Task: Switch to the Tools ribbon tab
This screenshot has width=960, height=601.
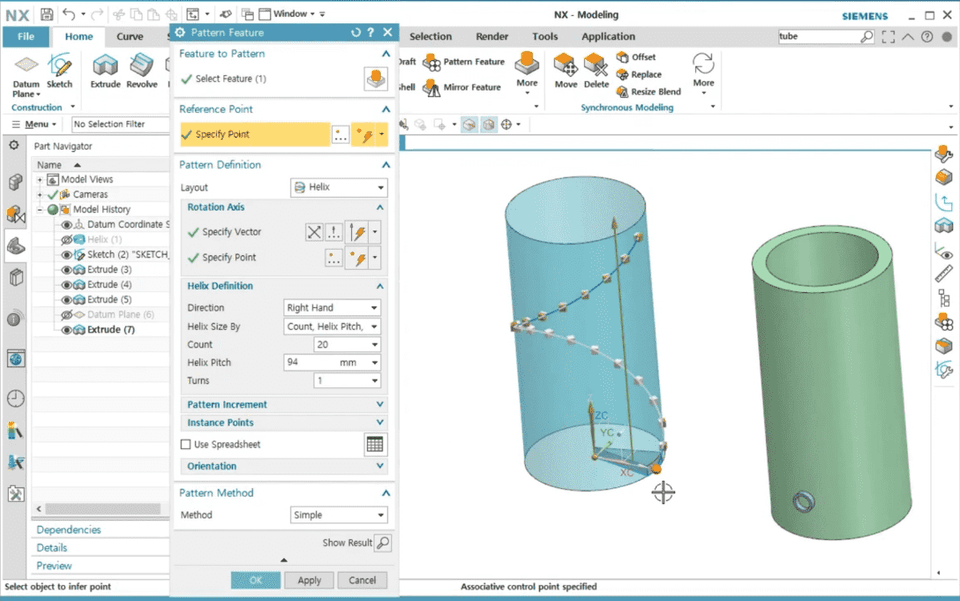Action: (x=545, y=37)
